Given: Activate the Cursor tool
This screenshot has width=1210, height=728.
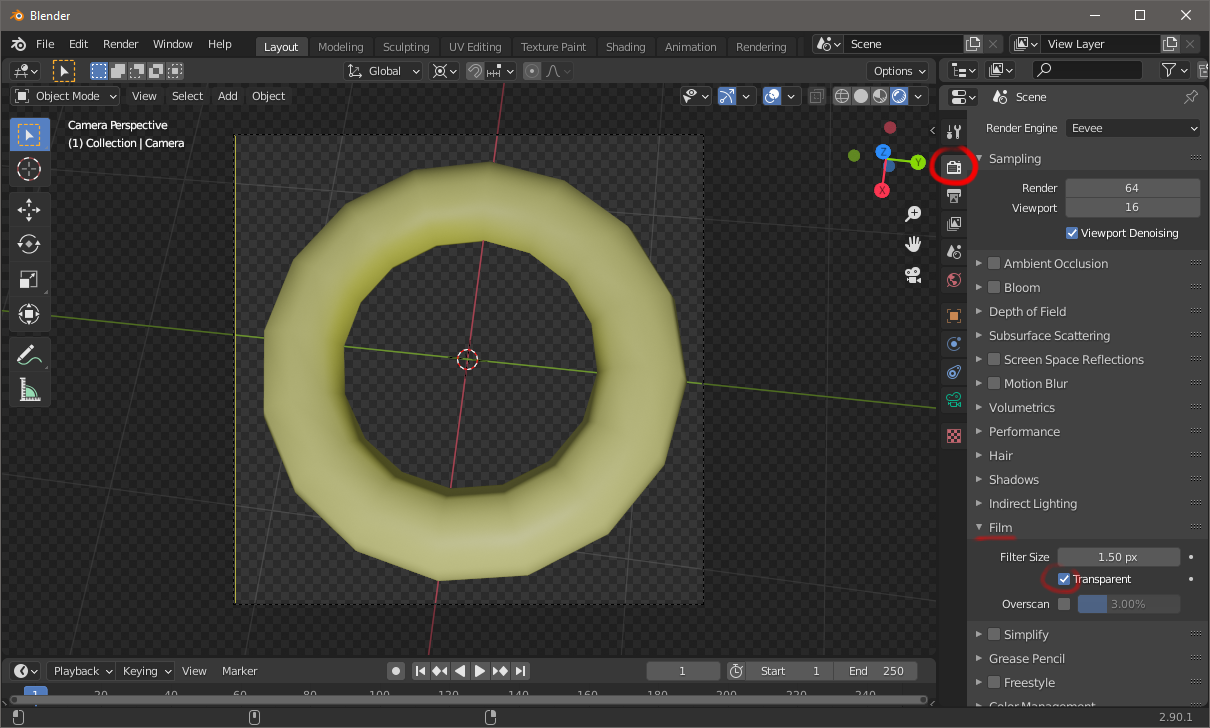Looking at the screenshot, I should (x=29, y=169).
